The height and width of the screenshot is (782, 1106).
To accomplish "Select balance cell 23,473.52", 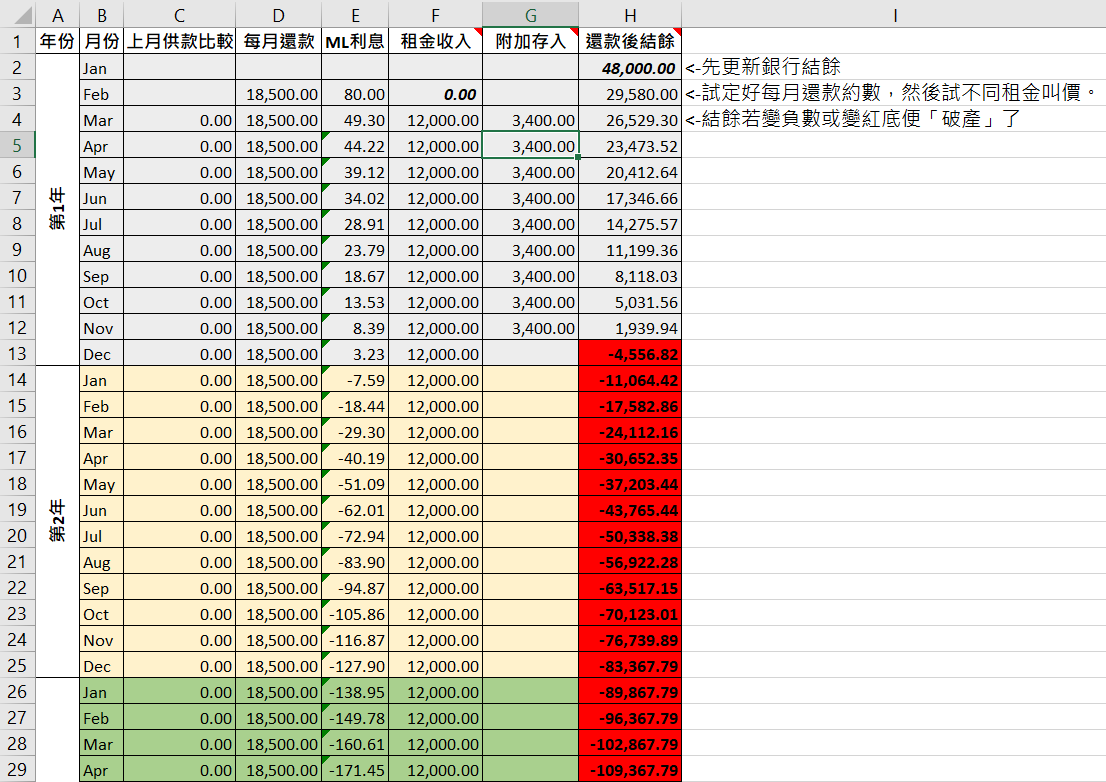I will (630, 146).
